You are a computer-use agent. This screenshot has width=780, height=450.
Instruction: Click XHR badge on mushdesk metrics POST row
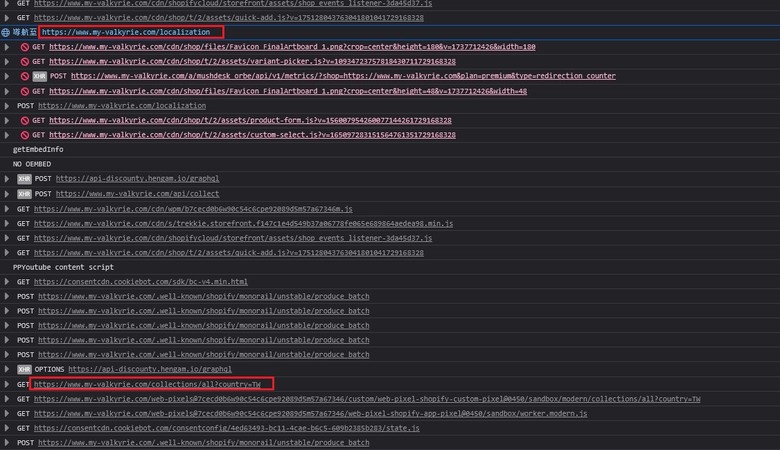[39, 77]
